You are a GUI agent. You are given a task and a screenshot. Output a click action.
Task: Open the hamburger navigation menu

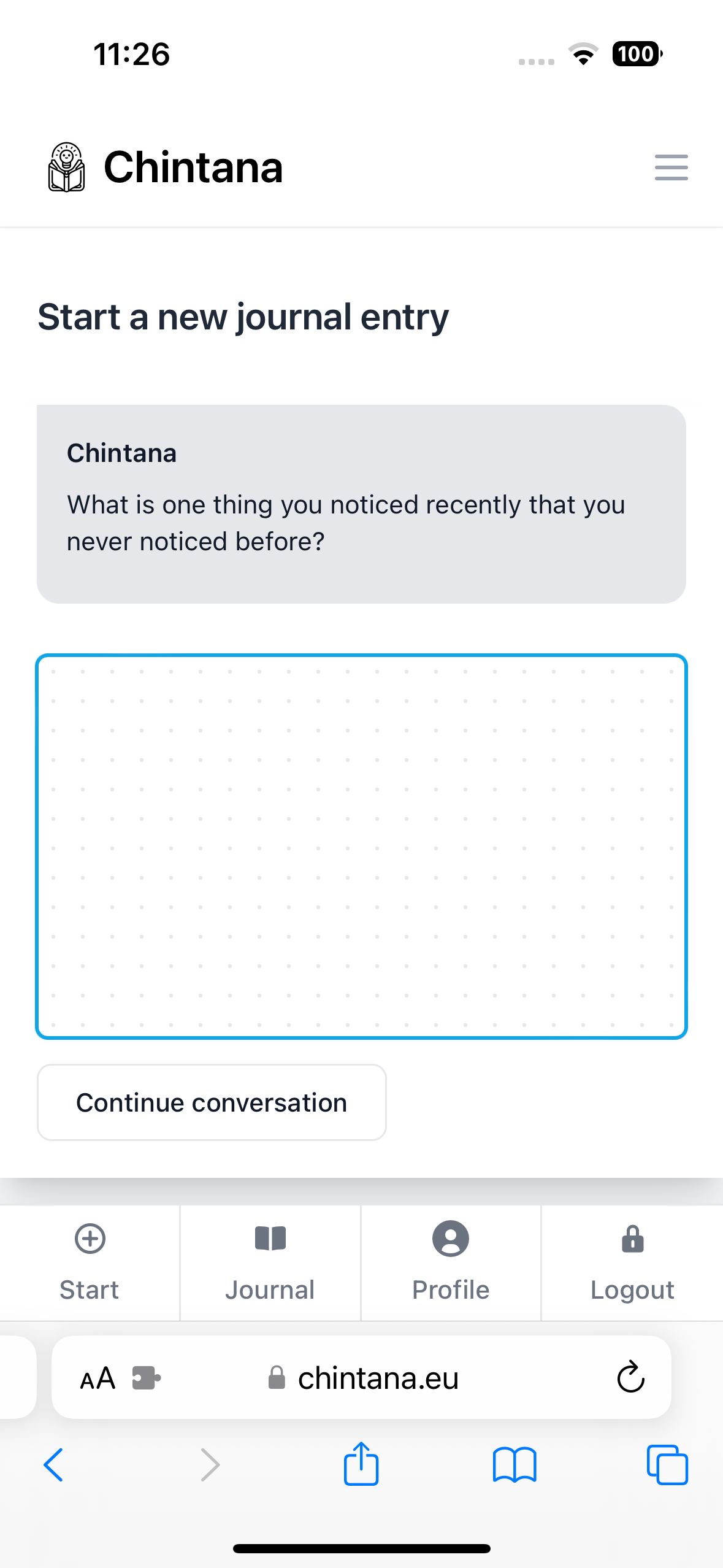[671, 167]
